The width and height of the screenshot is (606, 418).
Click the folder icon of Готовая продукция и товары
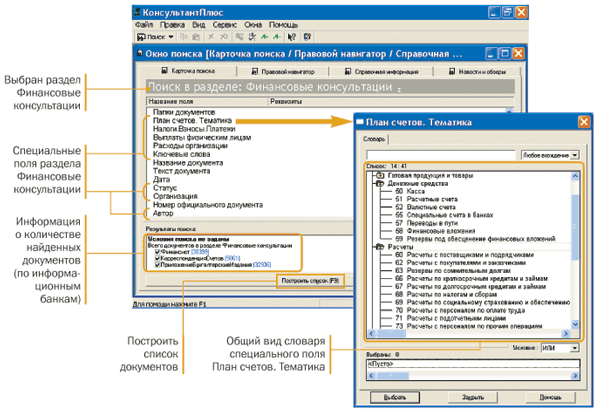click(380, 175)
